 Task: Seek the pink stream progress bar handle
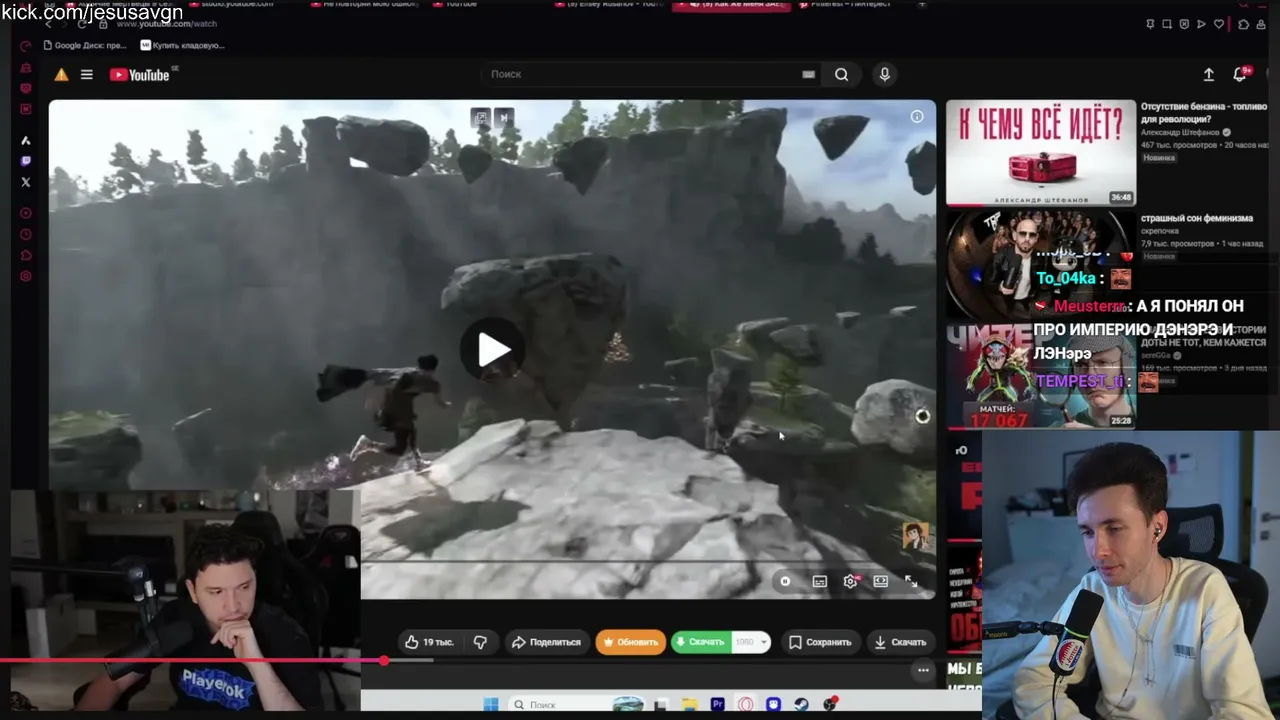pyautogui.click(x=384, y=661)
